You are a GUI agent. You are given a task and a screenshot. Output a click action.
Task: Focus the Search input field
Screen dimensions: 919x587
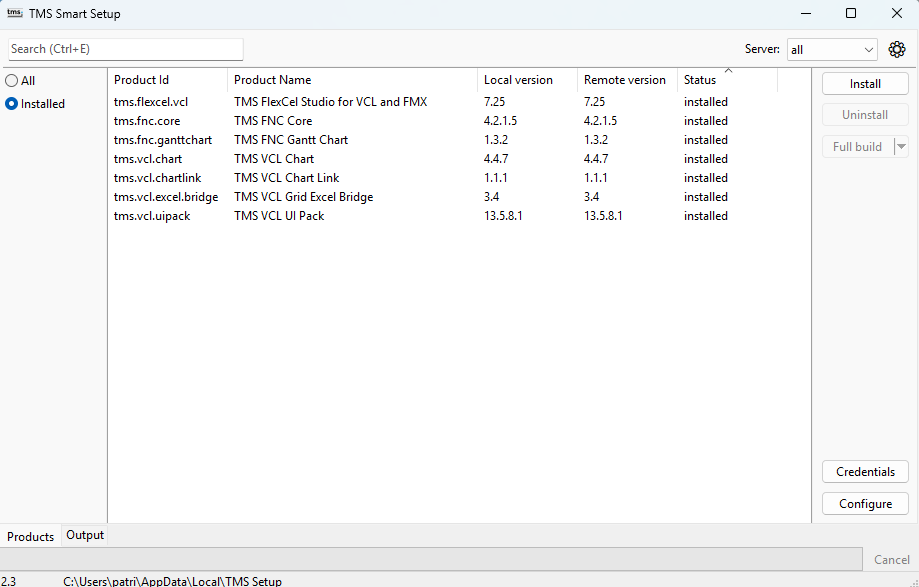pos(126,49)
